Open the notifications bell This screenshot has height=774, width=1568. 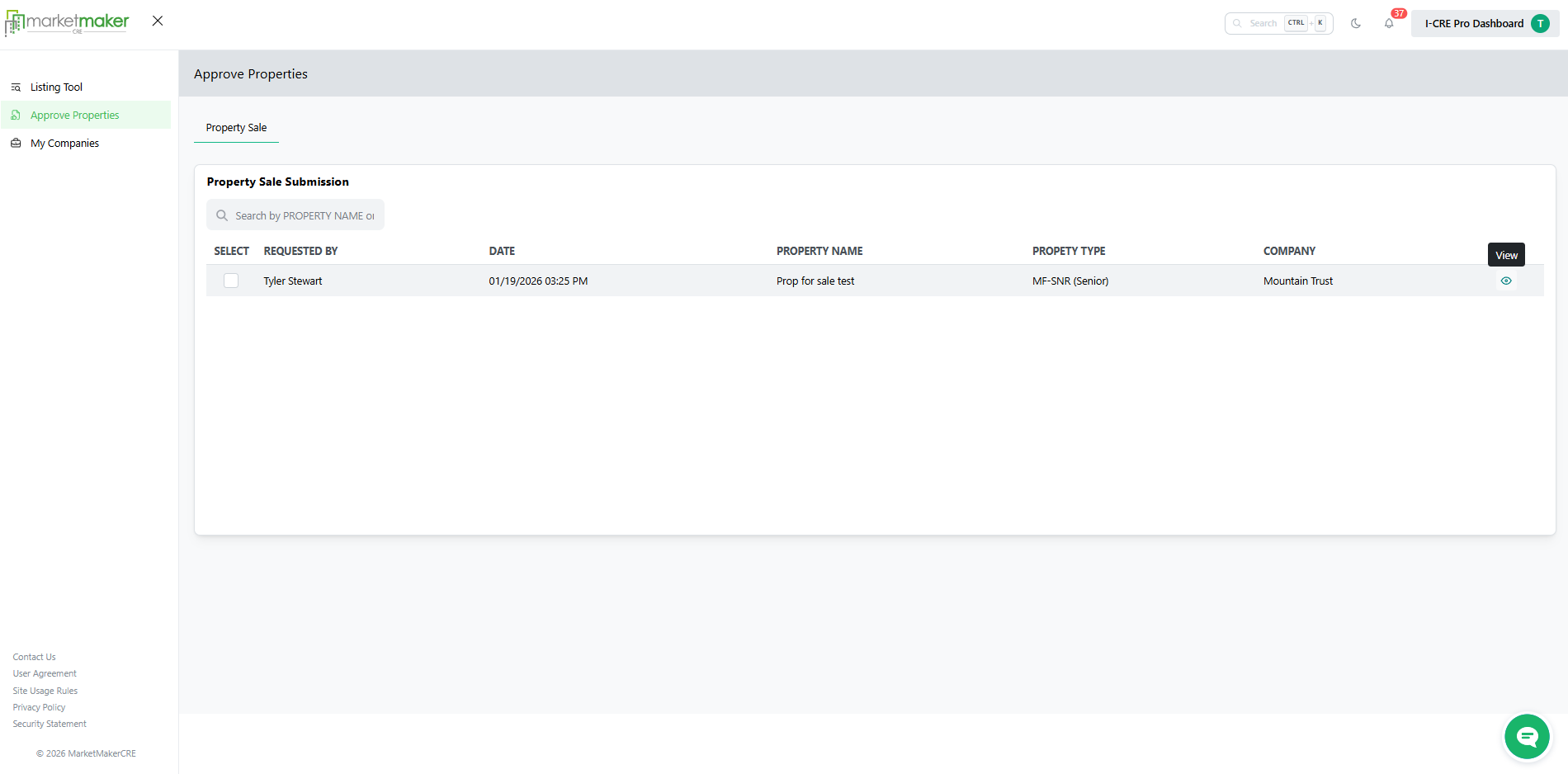tap(1389, 24)
